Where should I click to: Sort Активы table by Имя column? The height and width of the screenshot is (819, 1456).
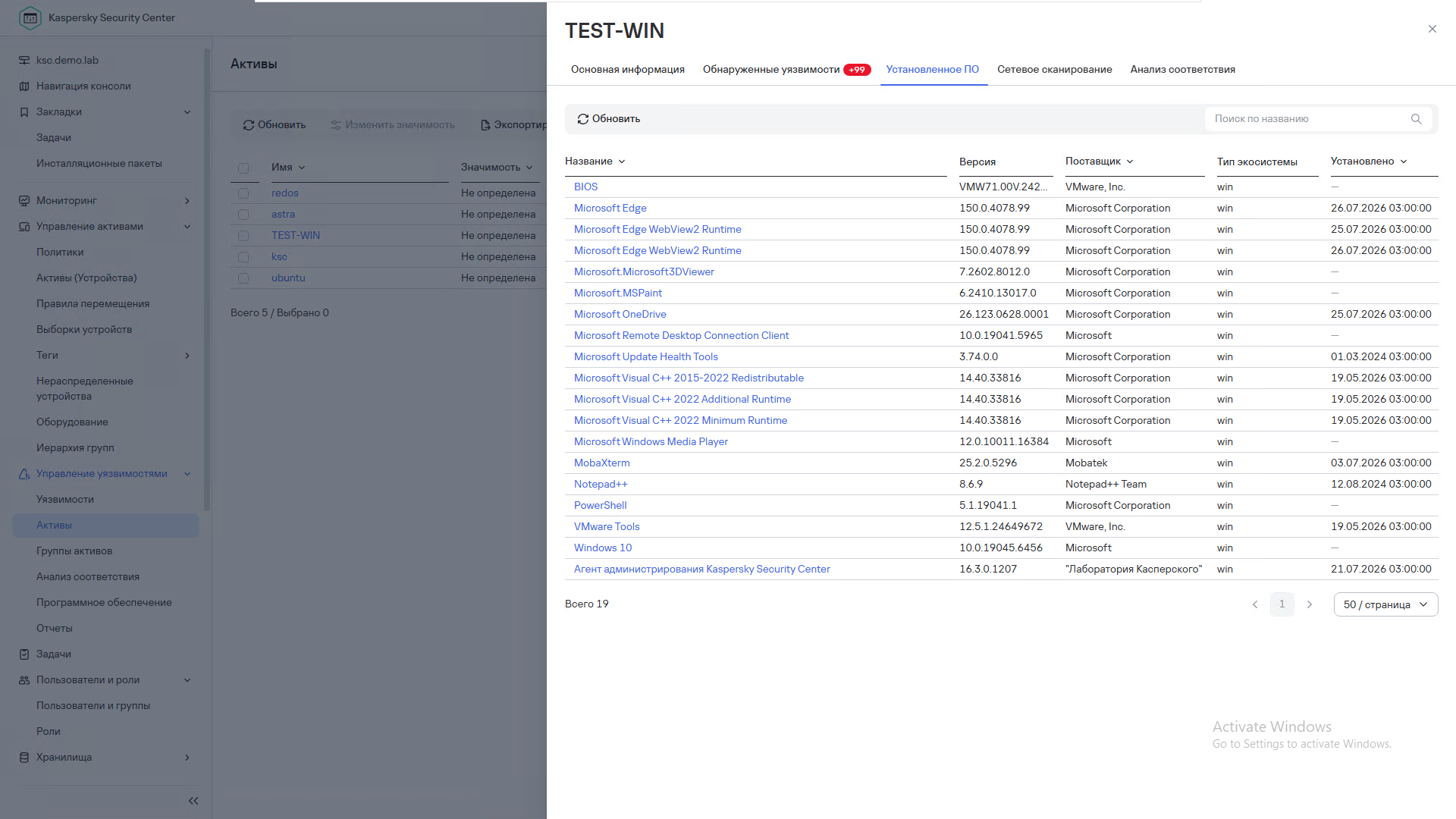288,168
